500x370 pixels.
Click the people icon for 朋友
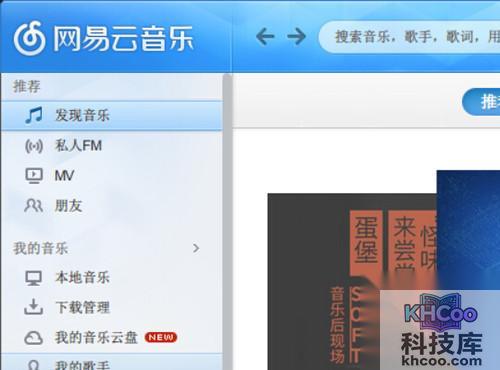[33, 205]
